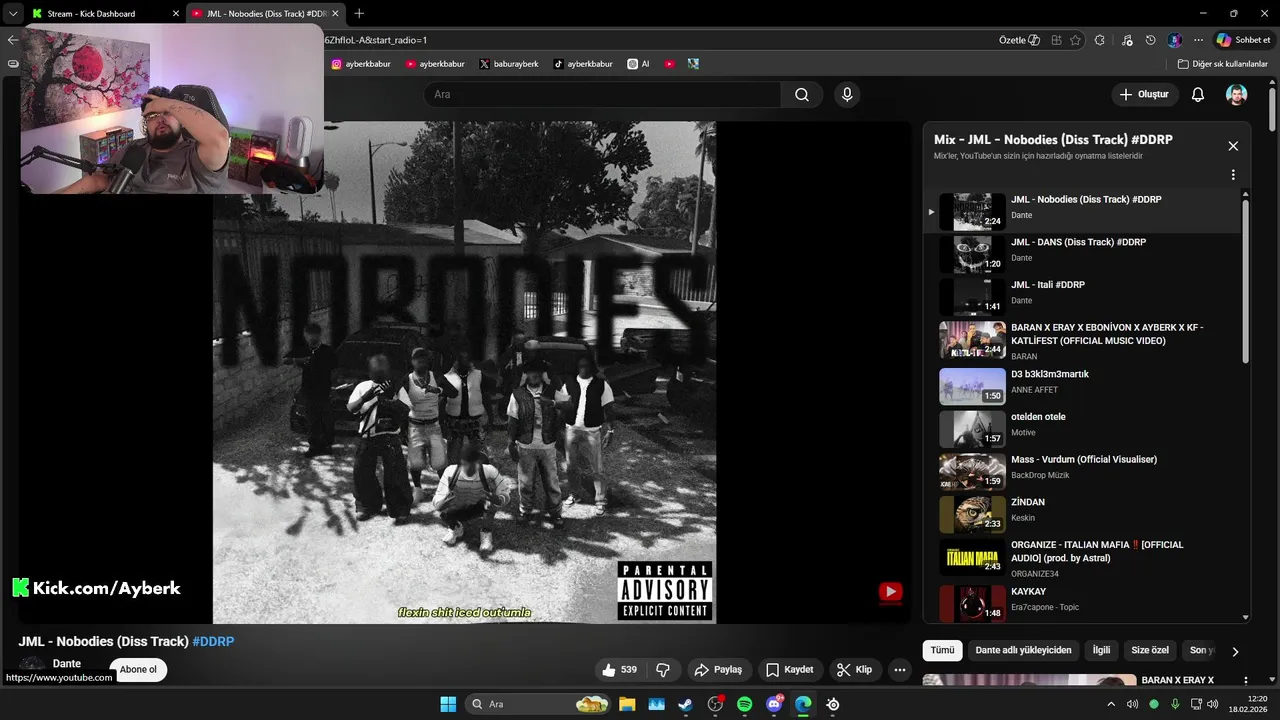This screenshot has height=720, width=1280.
Task: Close the Kick Dashboard browser tab
Action: [x=176, y=13]
